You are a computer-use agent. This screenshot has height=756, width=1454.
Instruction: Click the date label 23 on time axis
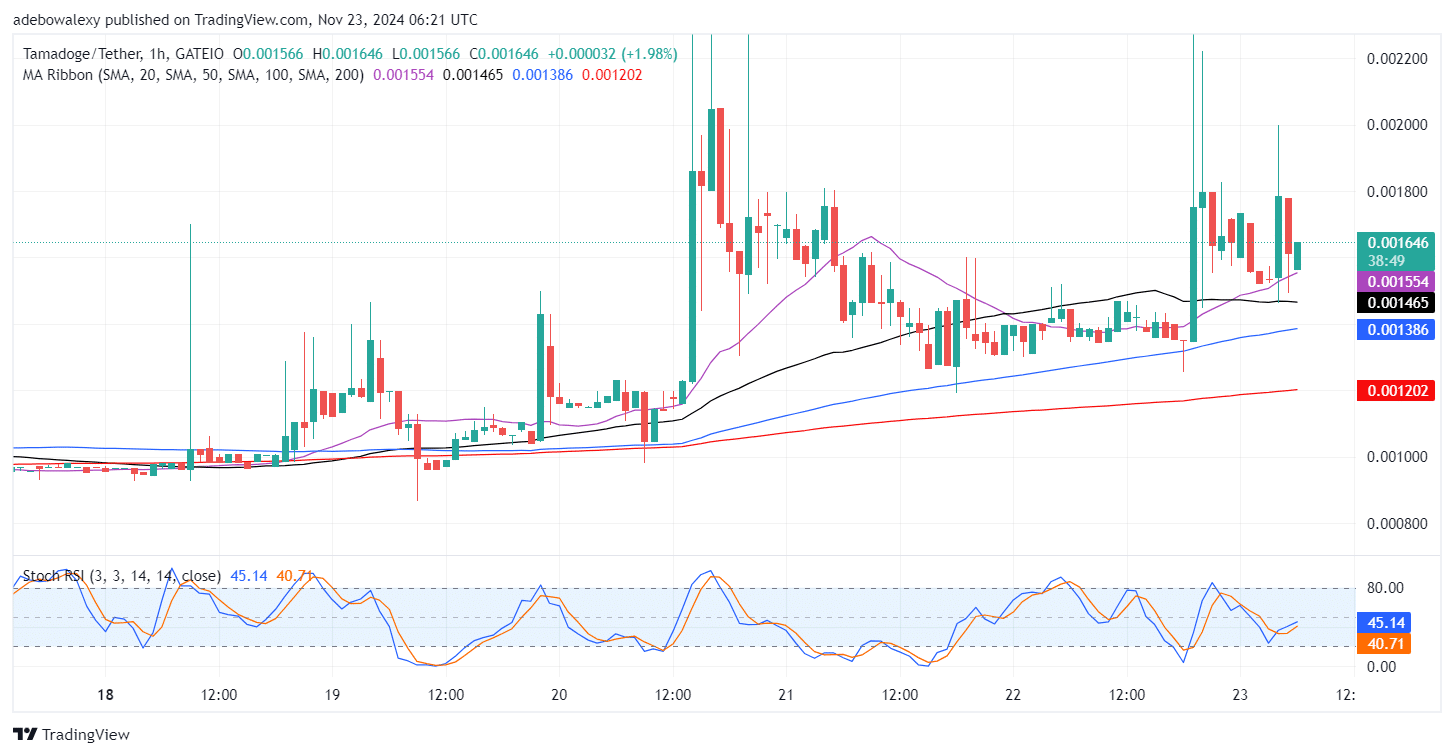[1239, 695]
